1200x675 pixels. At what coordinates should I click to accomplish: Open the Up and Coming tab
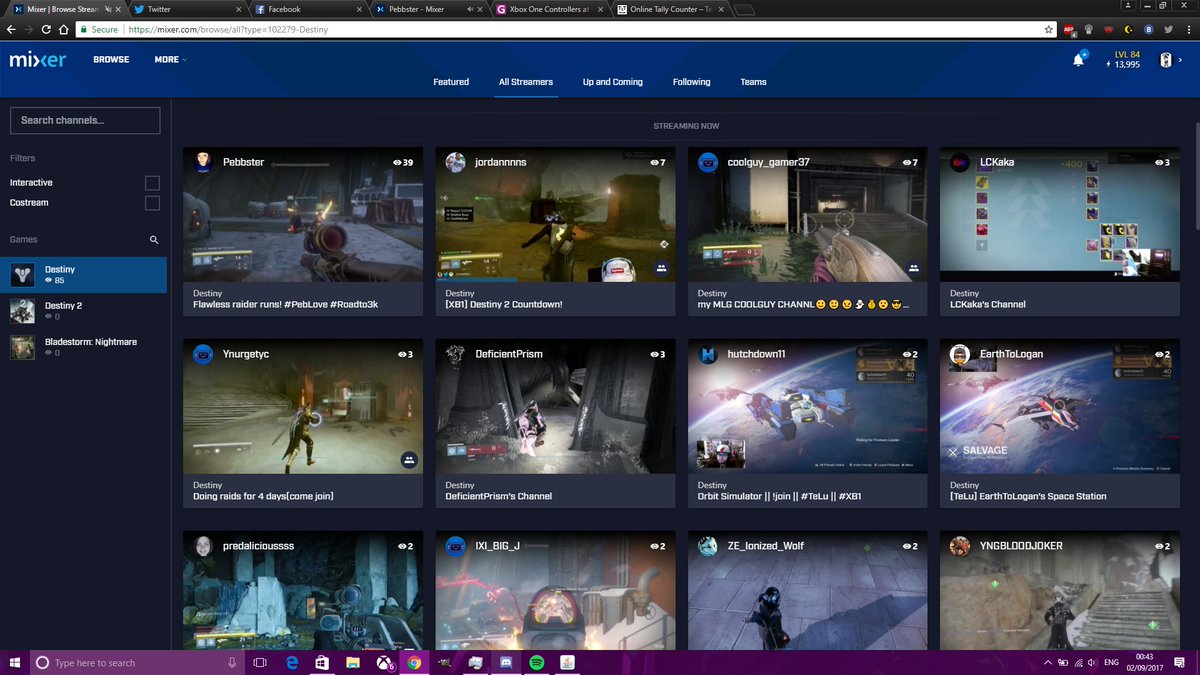[x=613, y=82]
